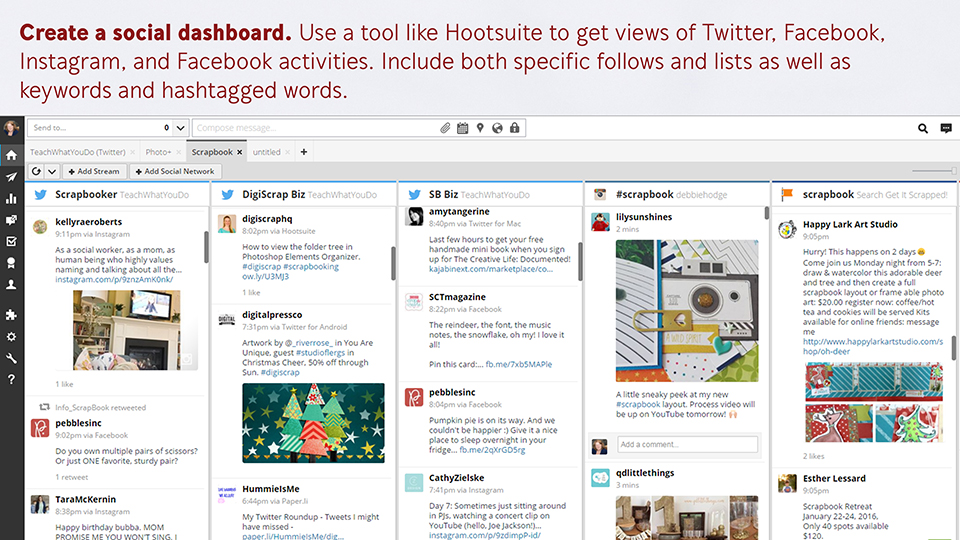Open Tools wrench icon in sidebar
The width and height of the screenshot is (960, 540).
pyautogui.click(x=11, y=358)
